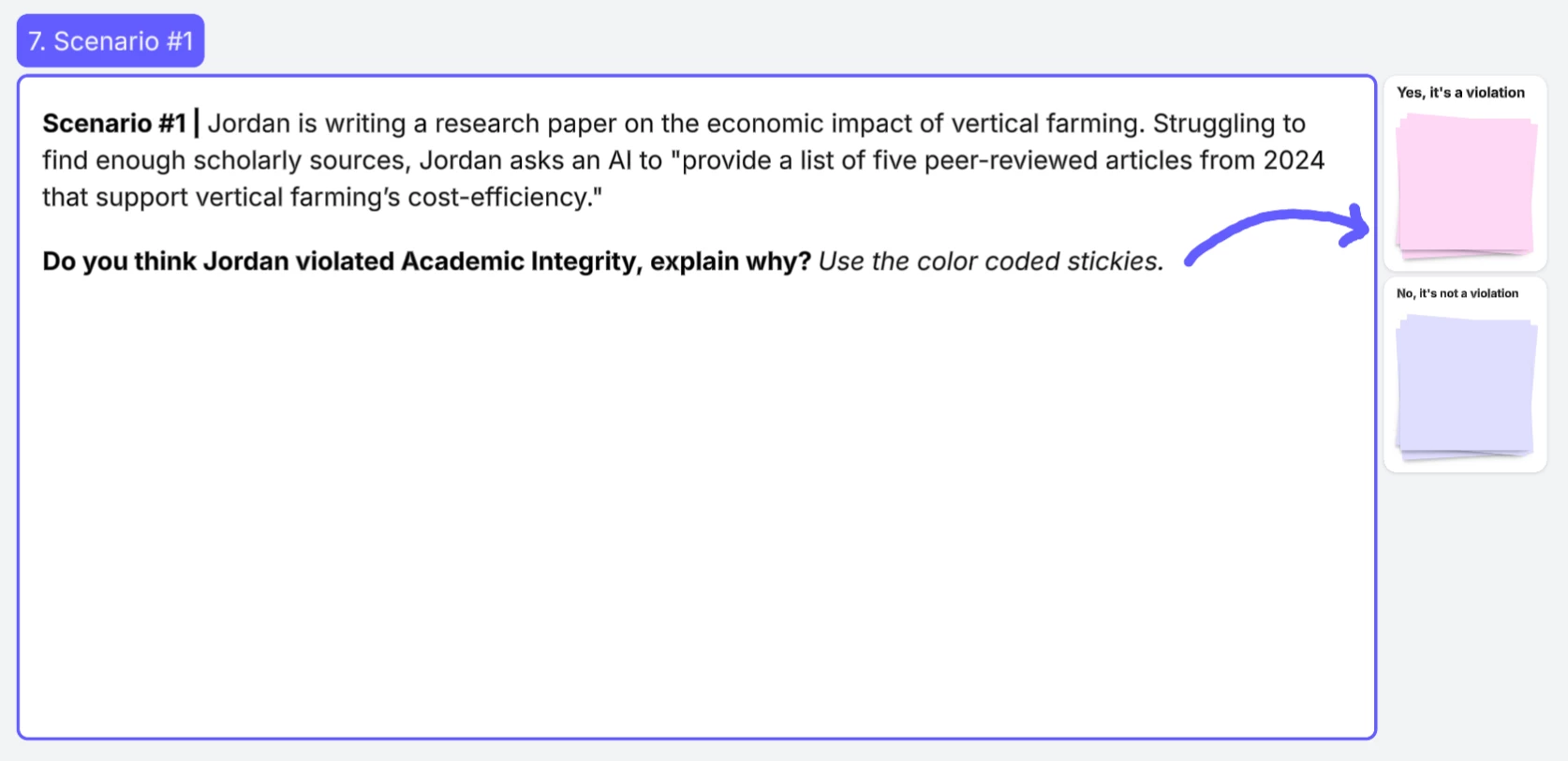The width and height of the screenshot is (1568, 761).
Task: Click the "2024" year in the scenario text
Action: pyautogui.click(x=1294, y=160)
